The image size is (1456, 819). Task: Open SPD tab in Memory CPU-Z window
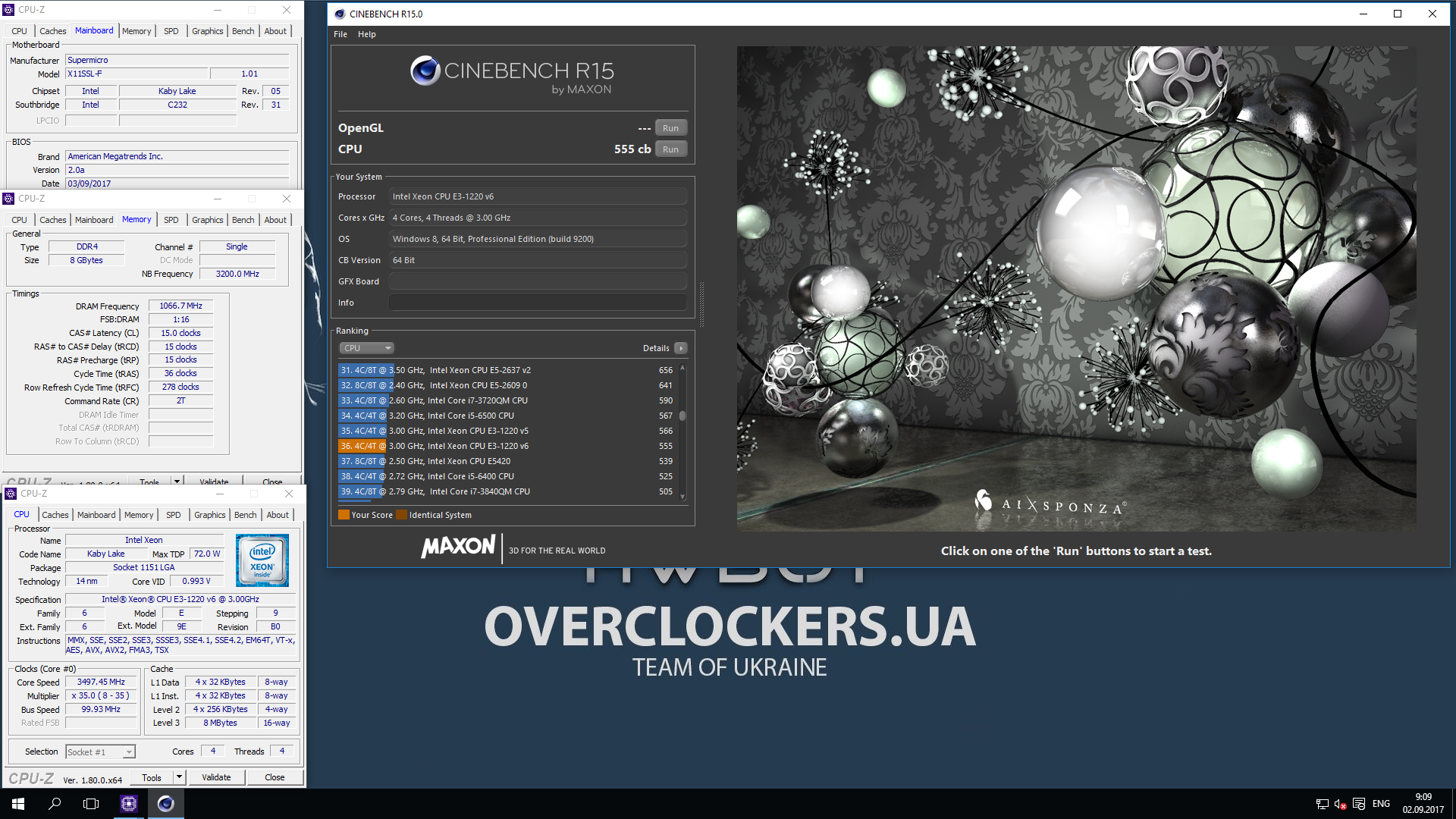[x=171, y=220]
